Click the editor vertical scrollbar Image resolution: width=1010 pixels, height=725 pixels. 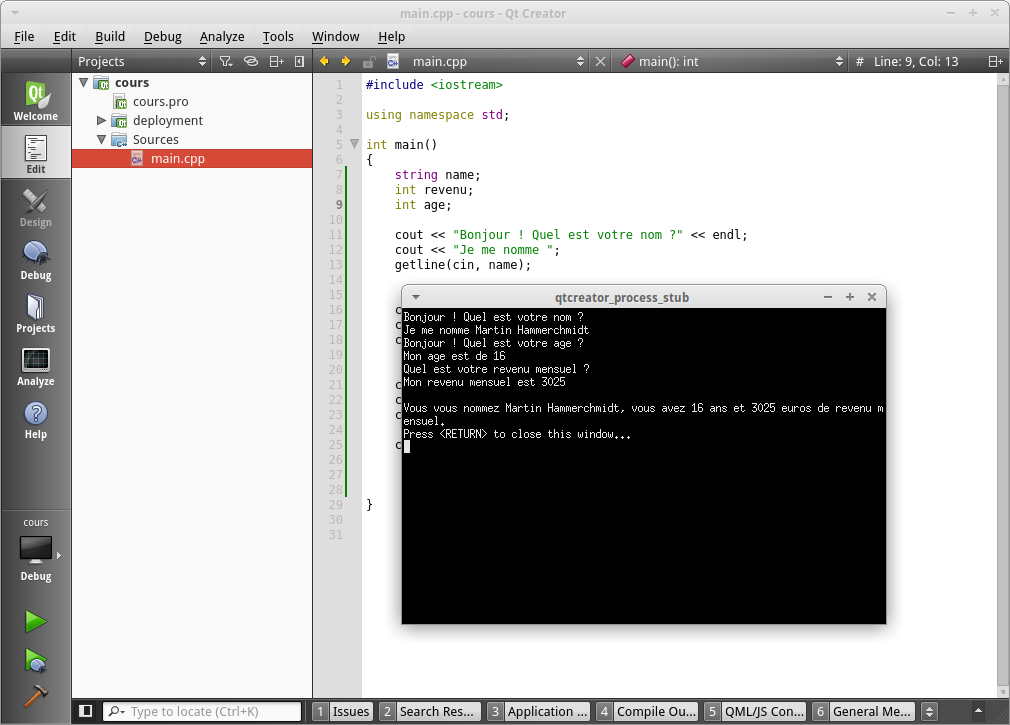point(1002,386)
